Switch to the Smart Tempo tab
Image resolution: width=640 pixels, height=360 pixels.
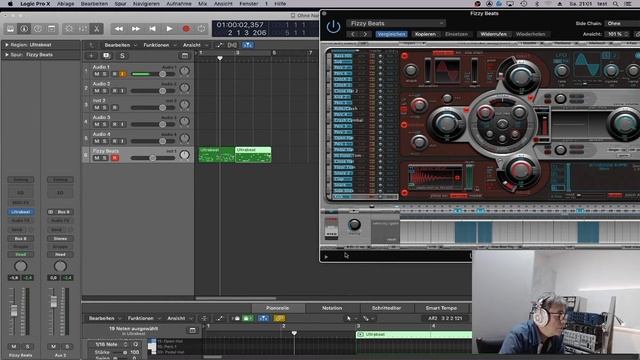tap(441, 308)
